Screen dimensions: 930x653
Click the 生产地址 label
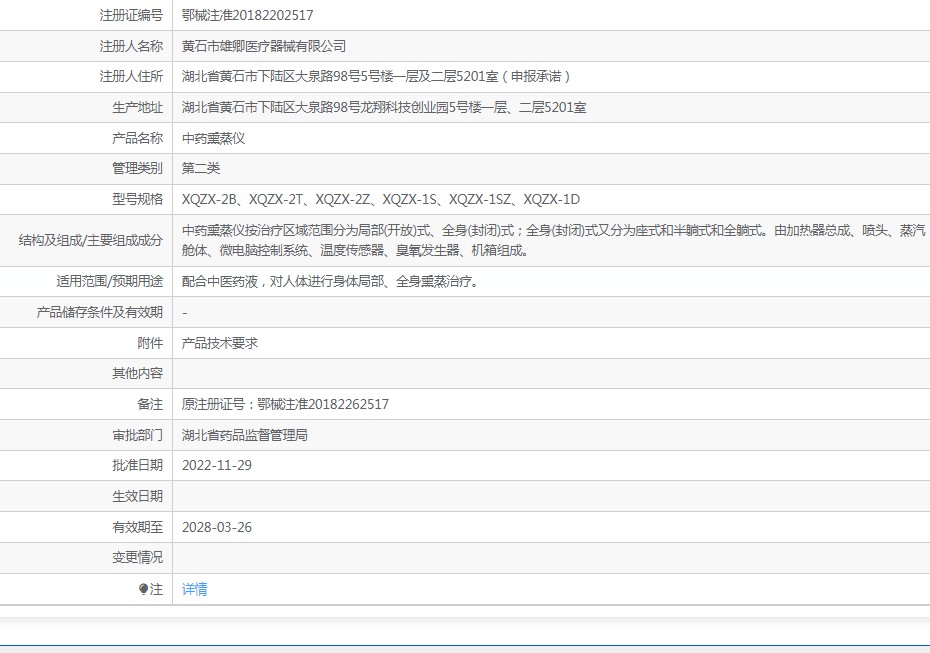coord(138,107)
